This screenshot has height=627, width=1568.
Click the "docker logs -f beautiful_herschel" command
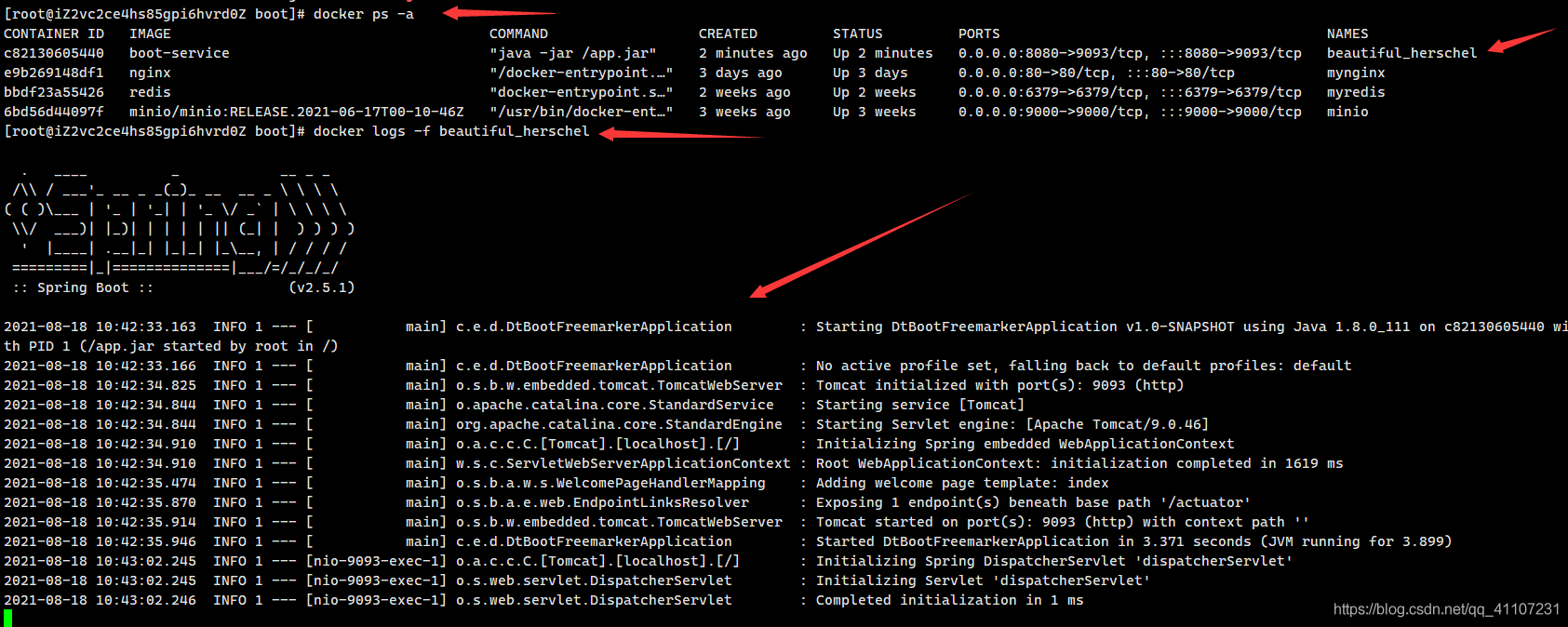click(x=451, y=131)
